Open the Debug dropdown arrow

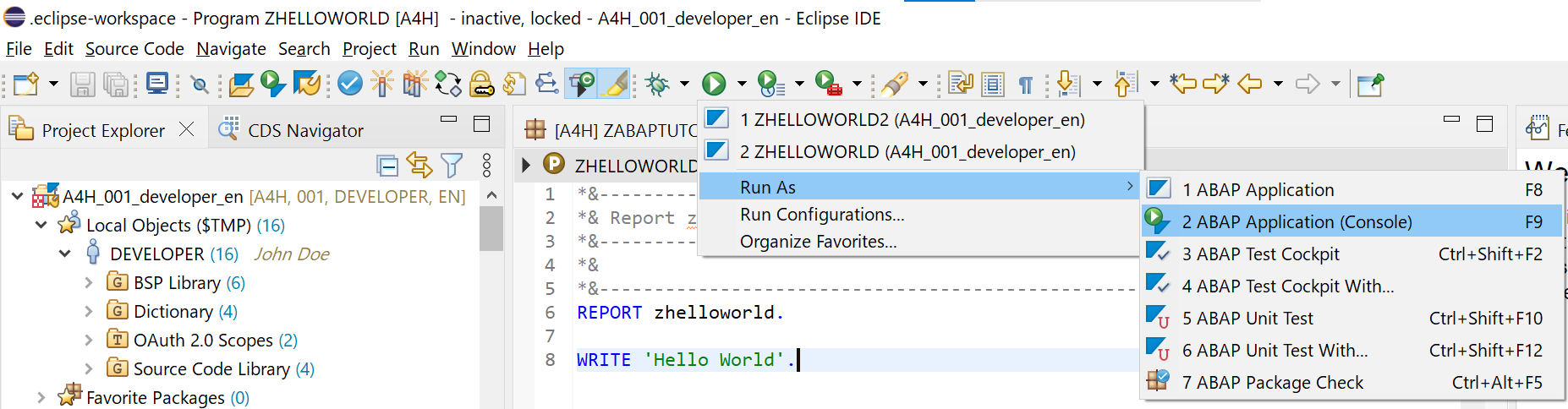pos(684,84)
